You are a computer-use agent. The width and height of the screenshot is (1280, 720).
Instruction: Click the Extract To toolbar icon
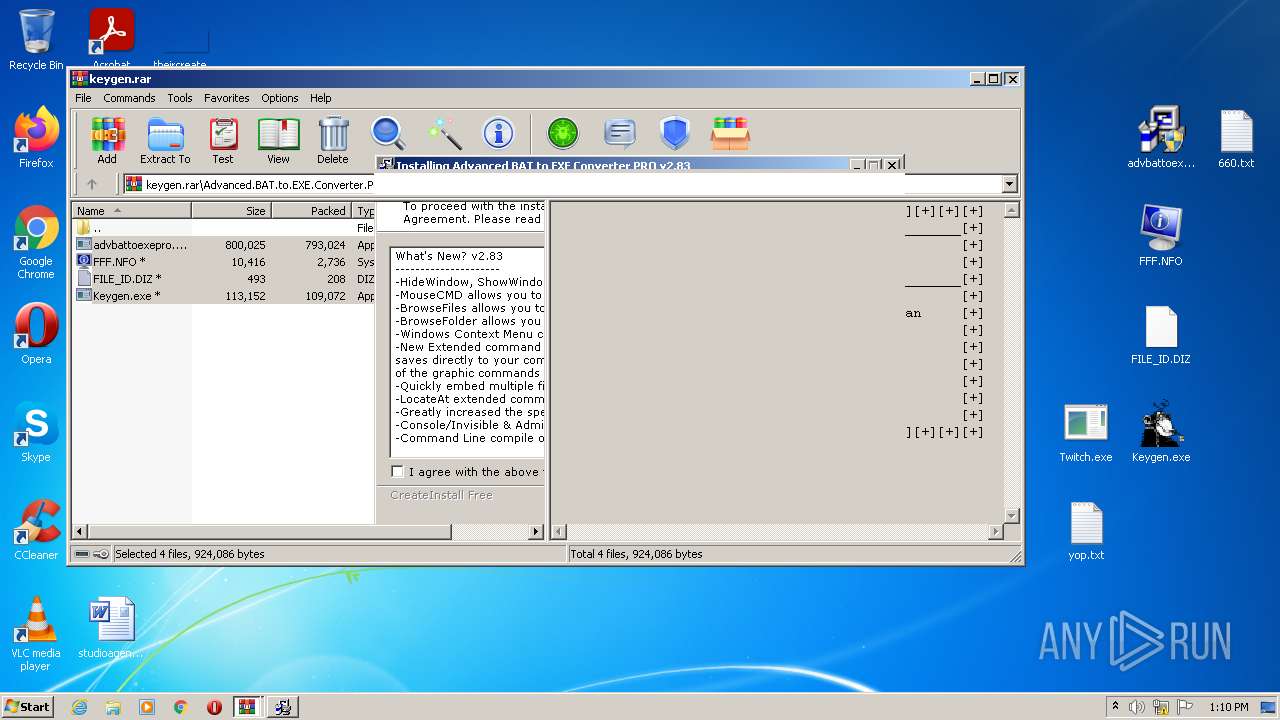pyautogui.click(x=165, y=140)
